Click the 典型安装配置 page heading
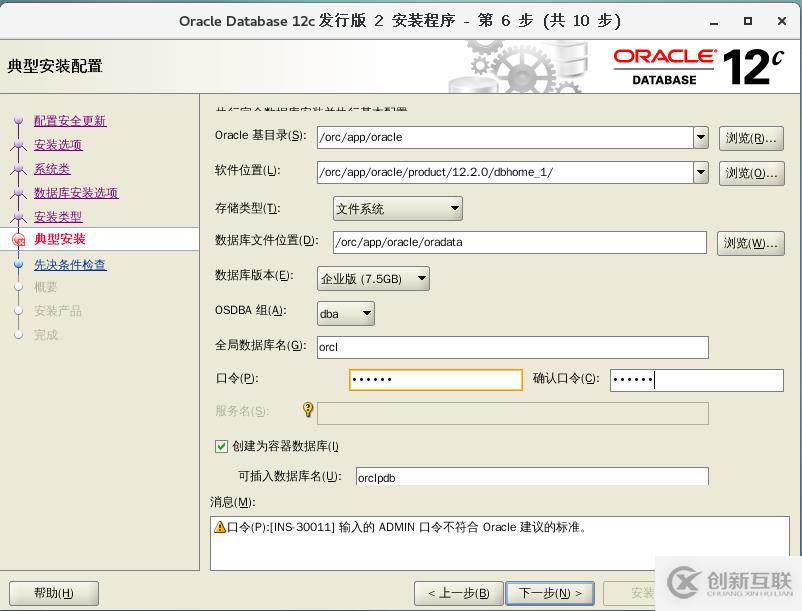Image resolution: width=802 pixels, height=611 pixels. 55,66
